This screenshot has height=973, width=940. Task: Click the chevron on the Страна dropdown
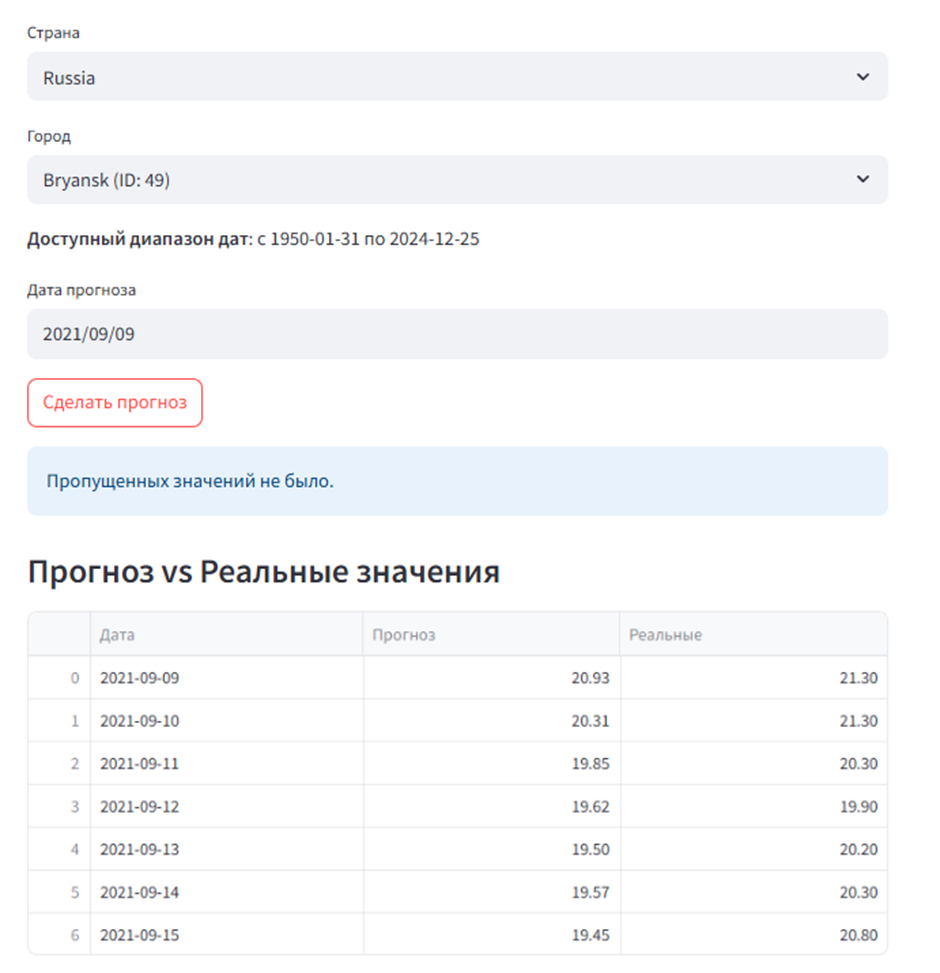[862, 76]
